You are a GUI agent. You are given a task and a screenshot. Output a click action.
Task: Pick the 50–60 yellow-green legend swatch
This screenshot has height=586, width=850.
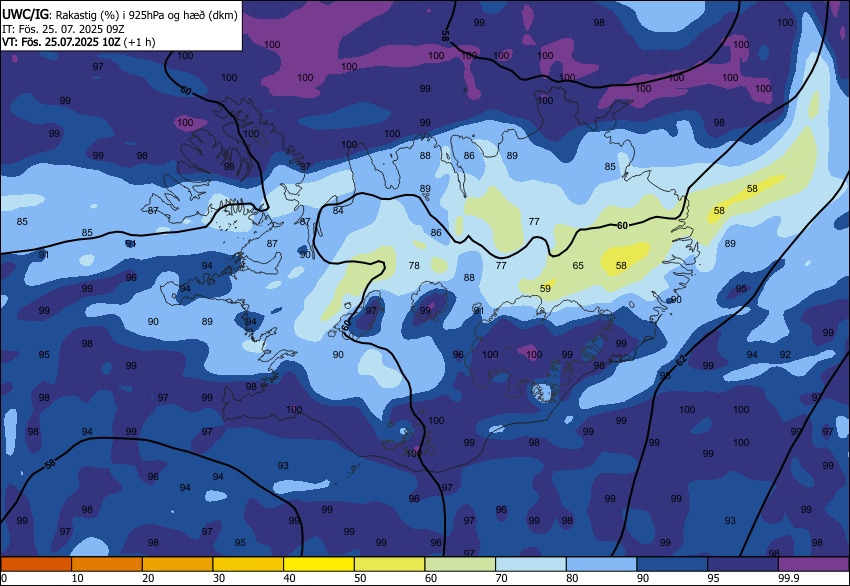[x=390, y=564]
